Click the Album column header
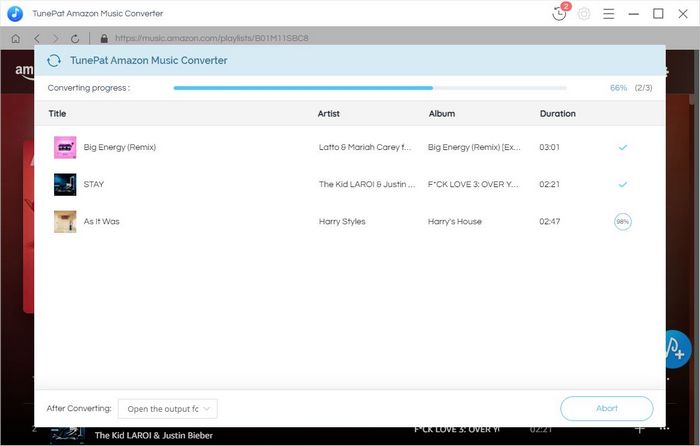 [x=442, y=113]
